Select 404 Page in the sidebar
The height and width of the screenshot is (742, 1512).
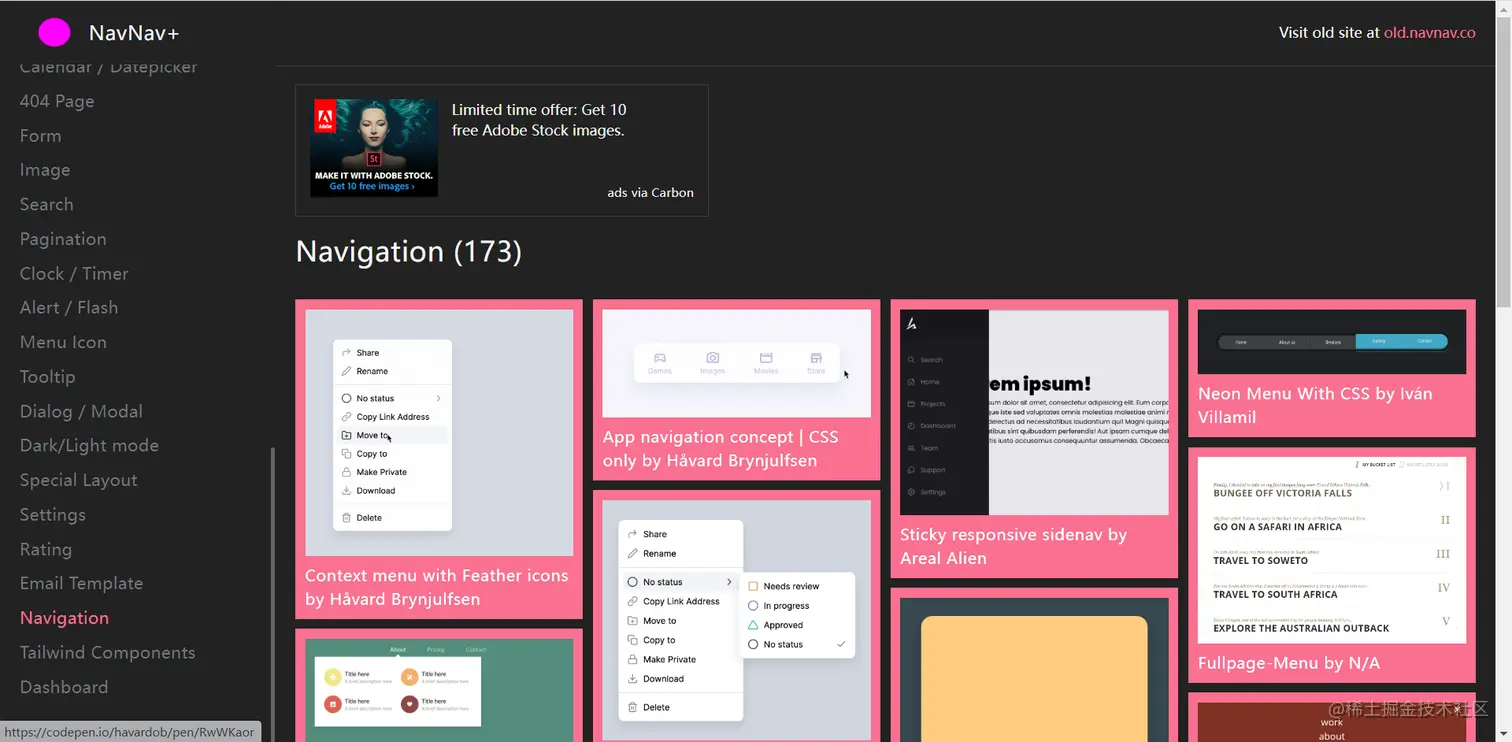click(x=57, y=101)
